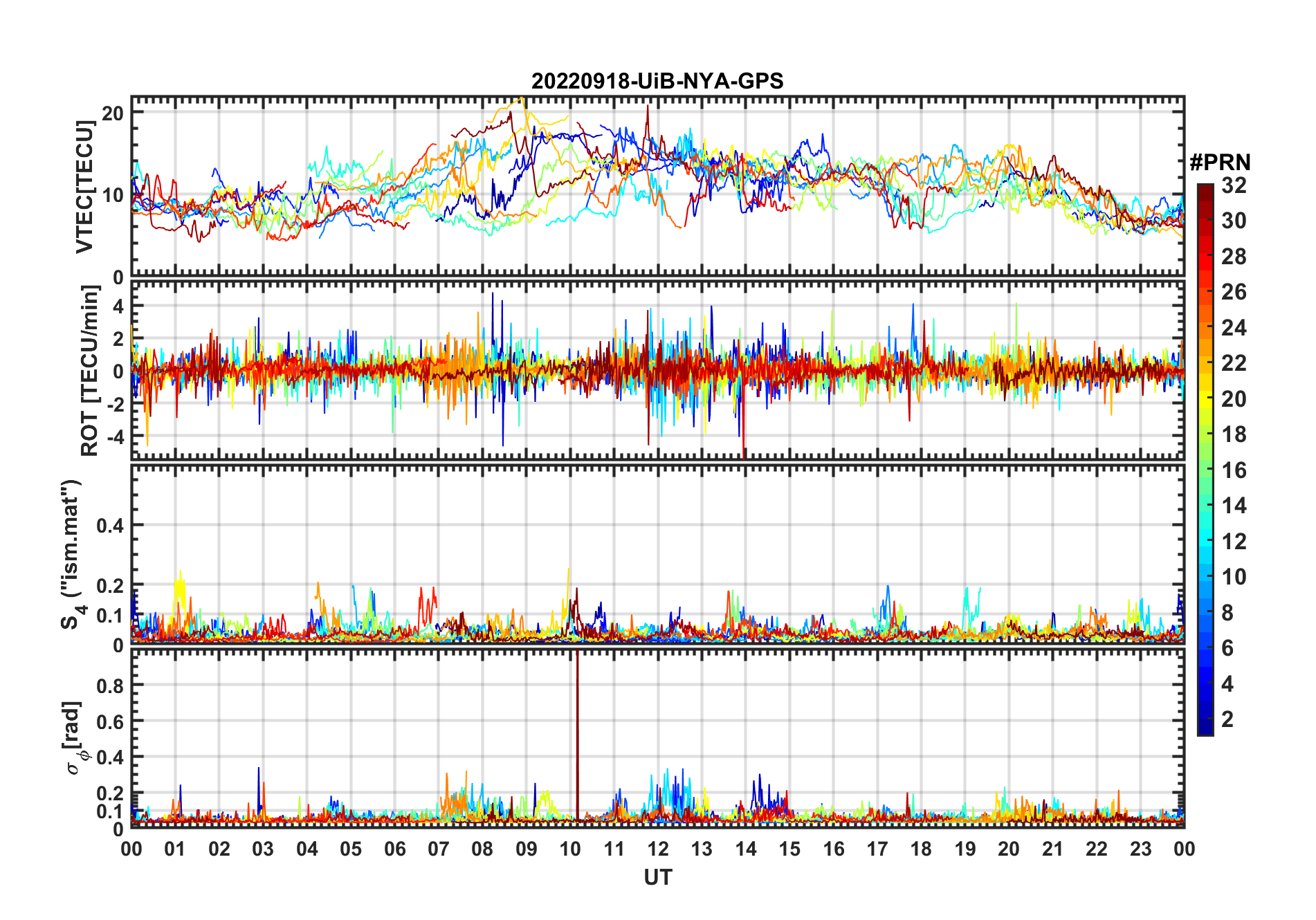Click the PRN colorbar strip

(1205, 459)
